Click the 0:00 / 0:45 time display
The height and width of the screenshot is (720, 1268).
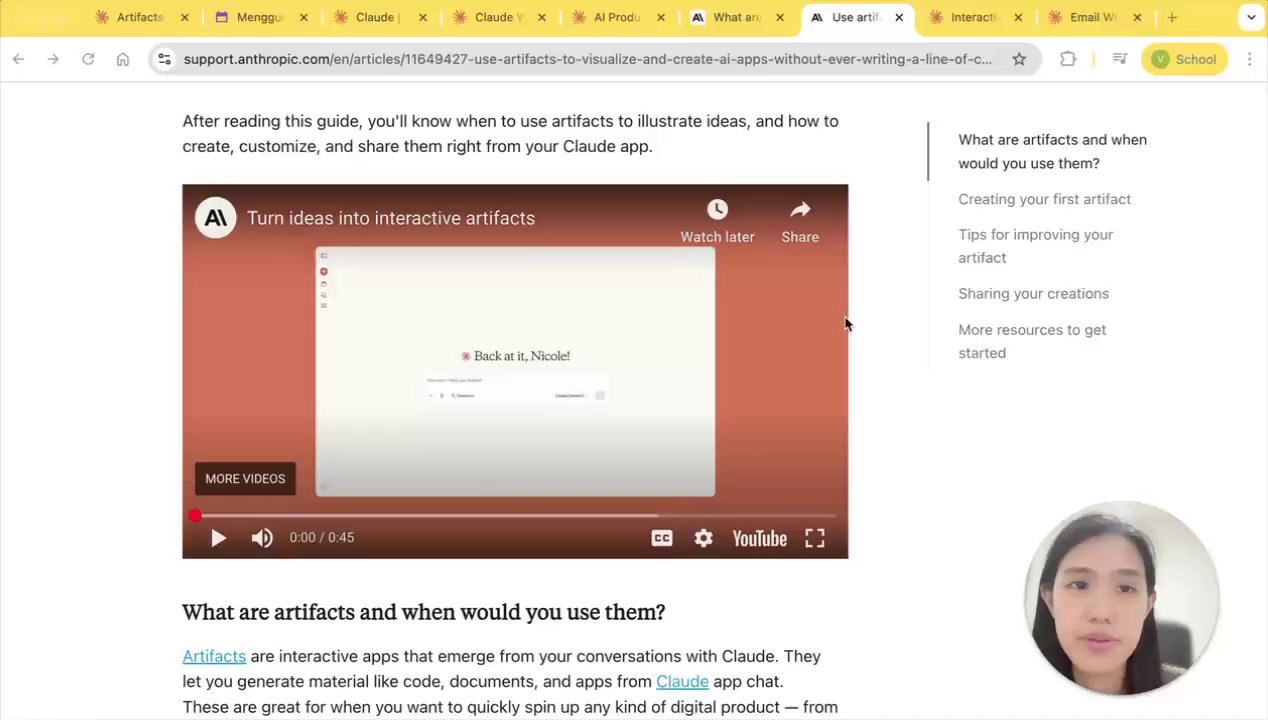point(322,538)
